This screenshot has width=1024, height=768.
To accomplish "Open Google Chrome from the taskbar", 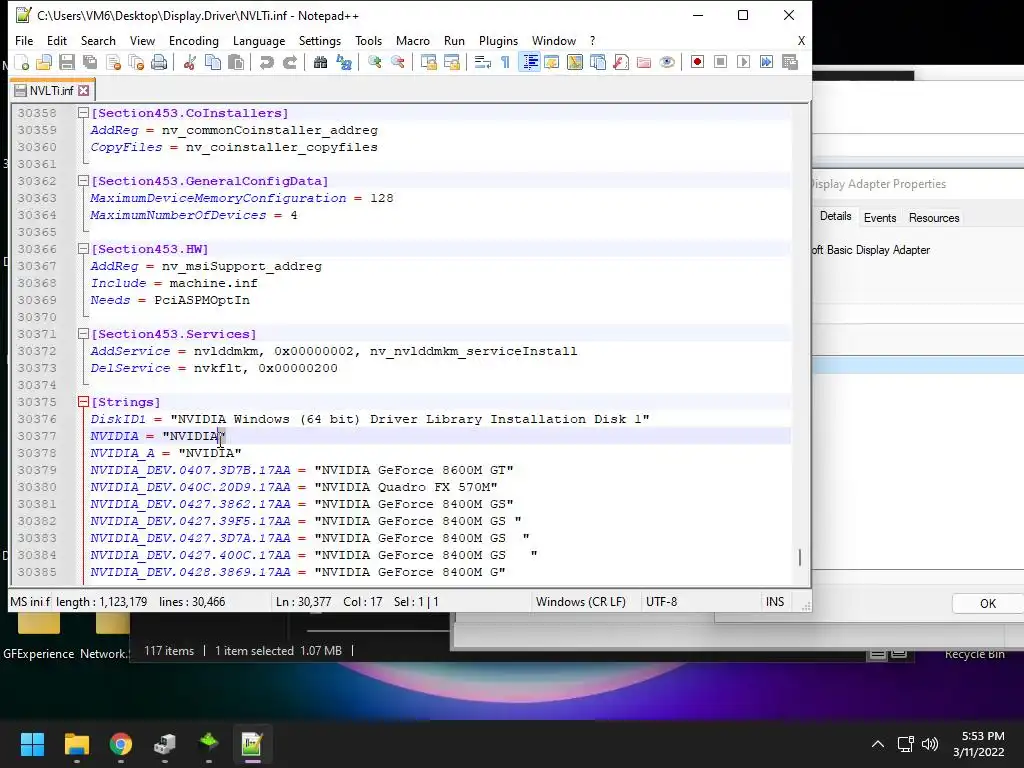I will tap(120, 744).
